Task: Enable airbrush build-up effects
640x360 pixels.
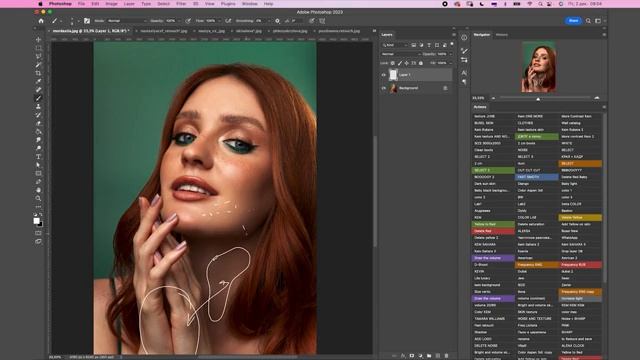Action: click(x=228, y=21)
